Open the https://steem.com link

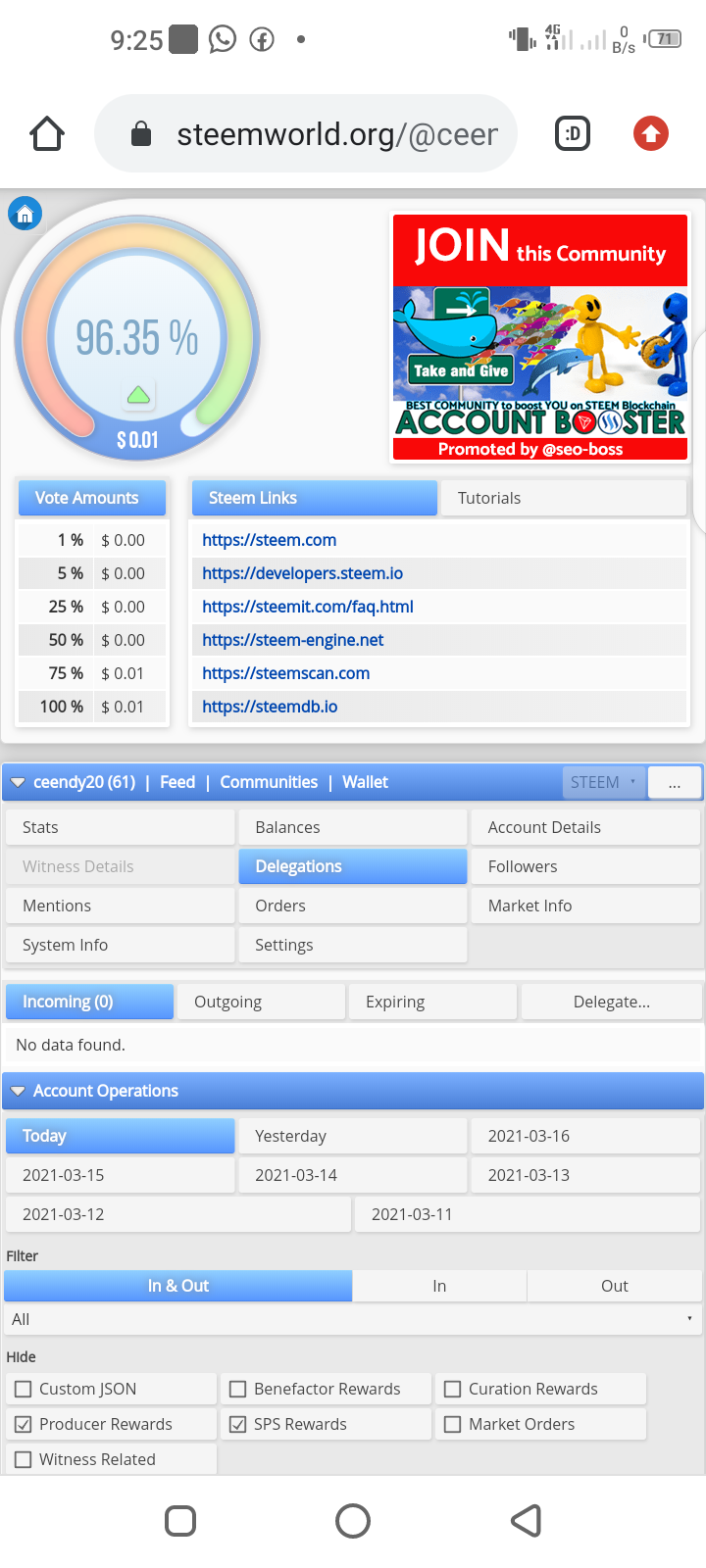pyautogui.click(x=270, y=540)
